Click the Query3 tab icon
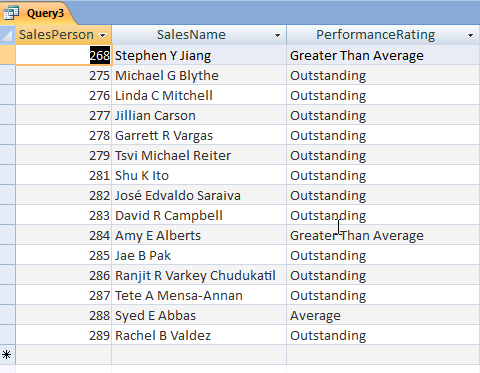The image size is (480, 373). click(11, 13)
